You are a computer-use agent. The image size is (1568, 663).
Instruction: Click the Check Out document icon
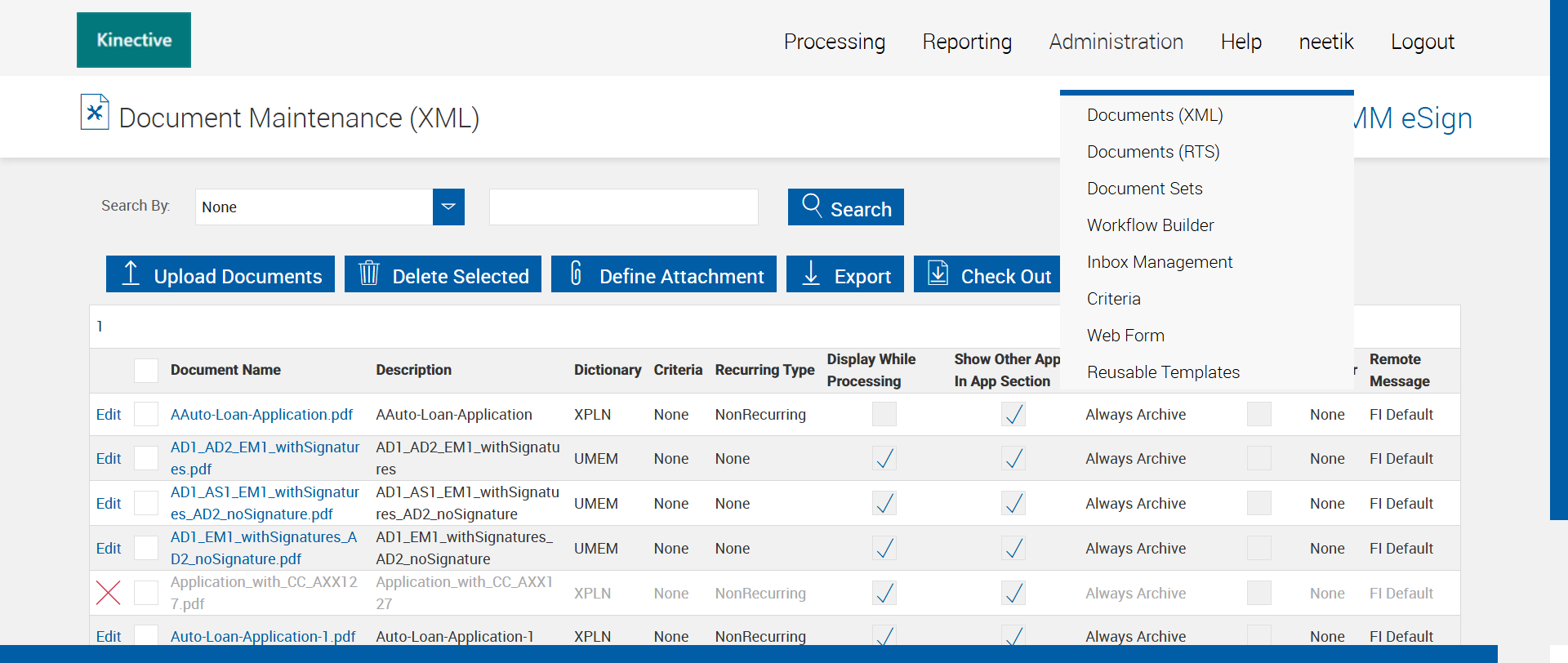pos(938,274)
